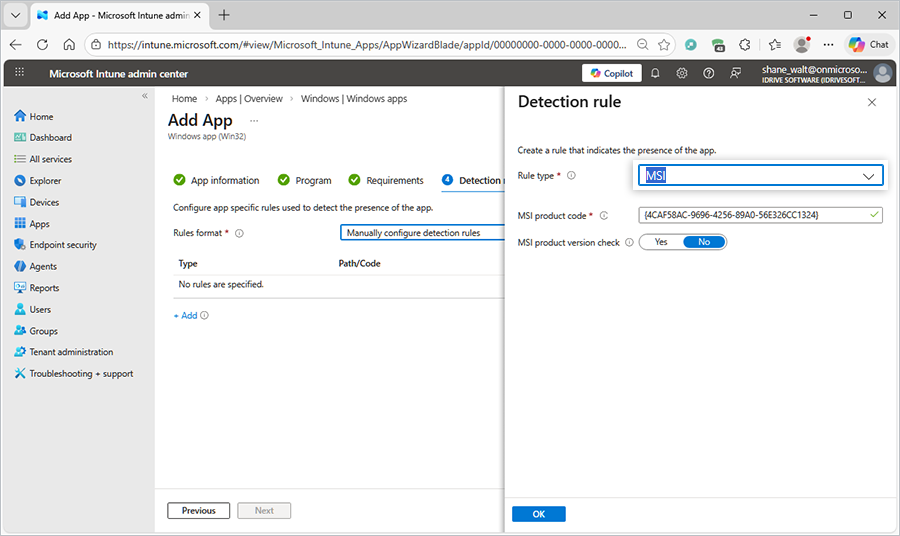This screenshot has height=536, width=900.
Task: Click the OK button
Action: [538, 514]
